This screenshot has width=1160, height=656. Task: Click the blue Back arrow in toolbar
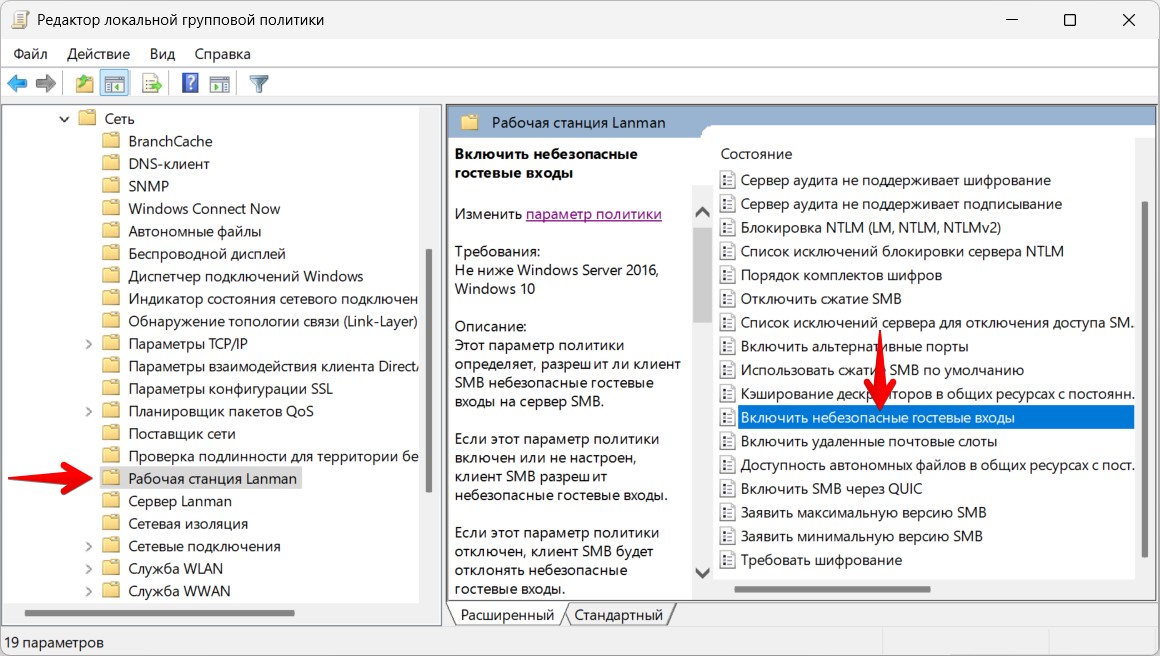[17, 84]
